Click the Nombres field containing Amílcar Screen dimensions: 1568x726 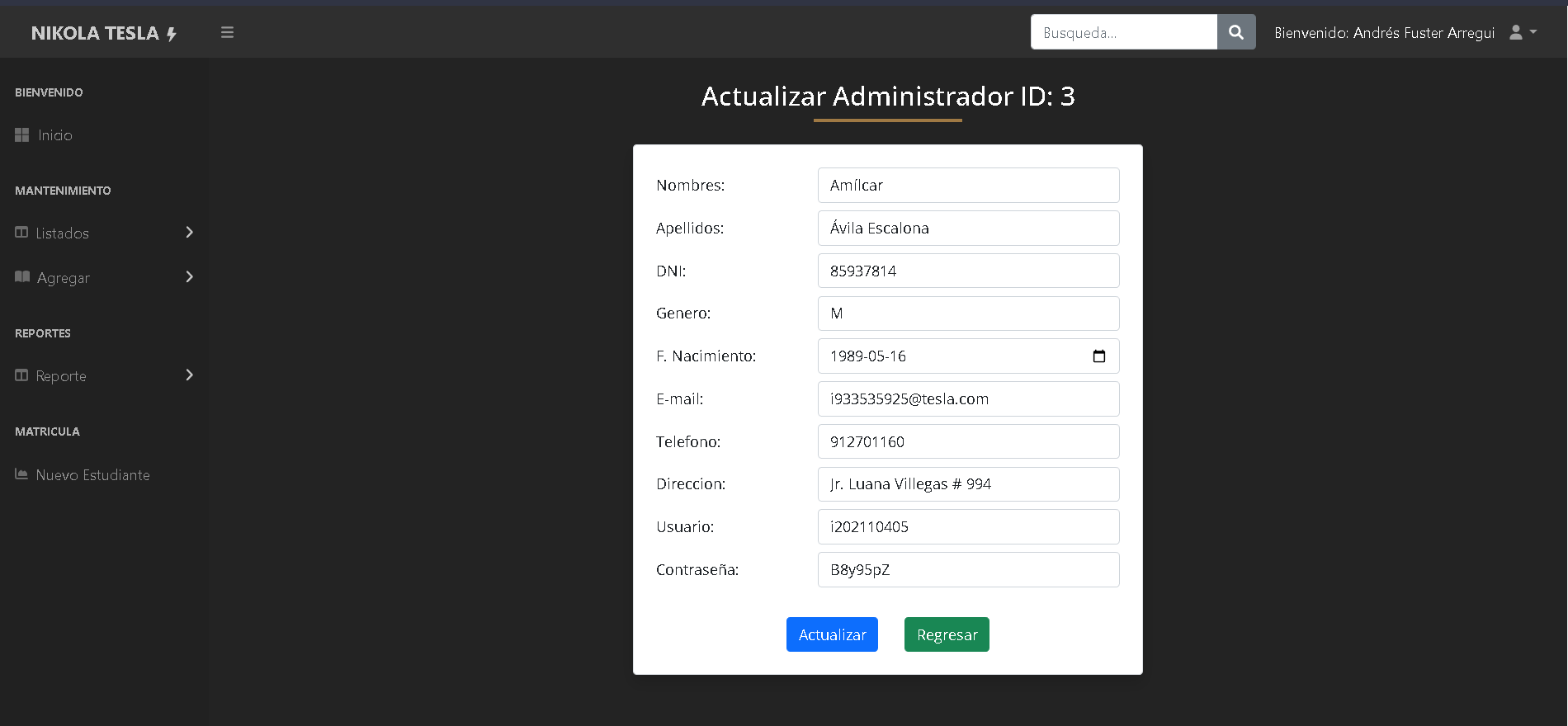pos(969,186)
